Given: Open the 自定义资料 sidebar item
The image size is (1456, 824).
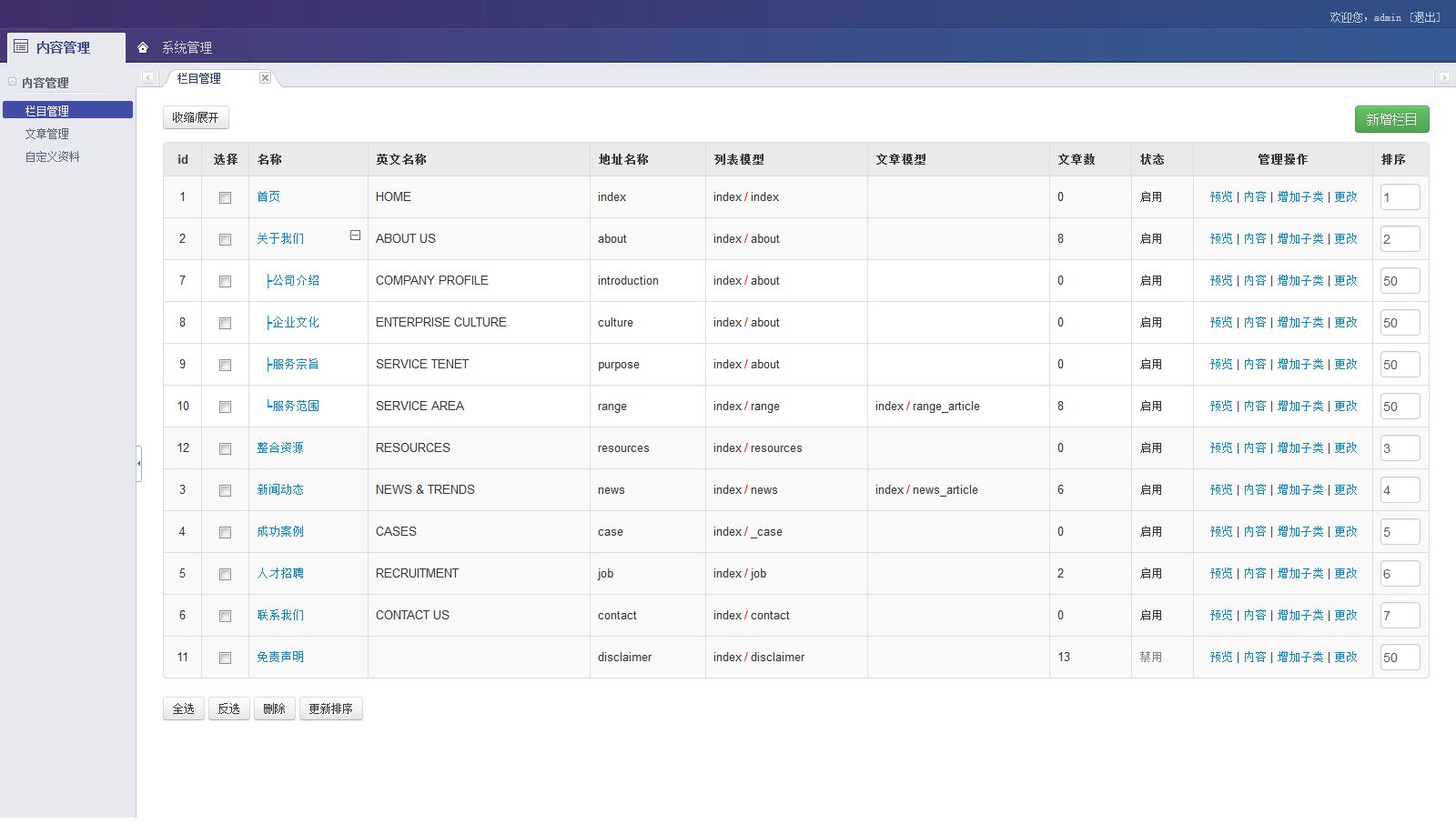Looking at the screenshot, I should point(53,156).
